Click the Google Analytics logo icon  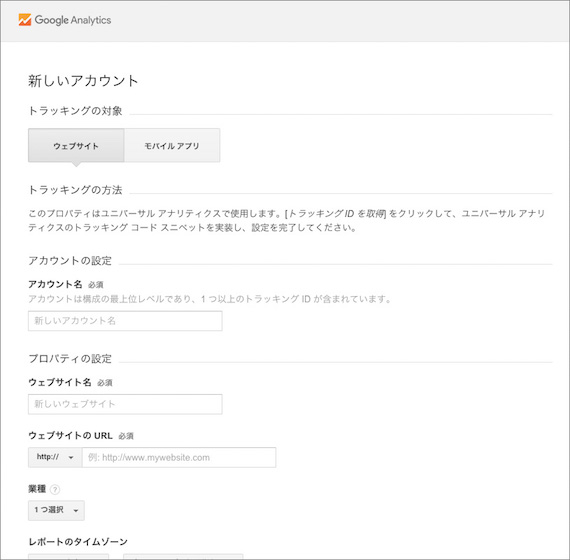pyautogui.click(x=25, y=20)
